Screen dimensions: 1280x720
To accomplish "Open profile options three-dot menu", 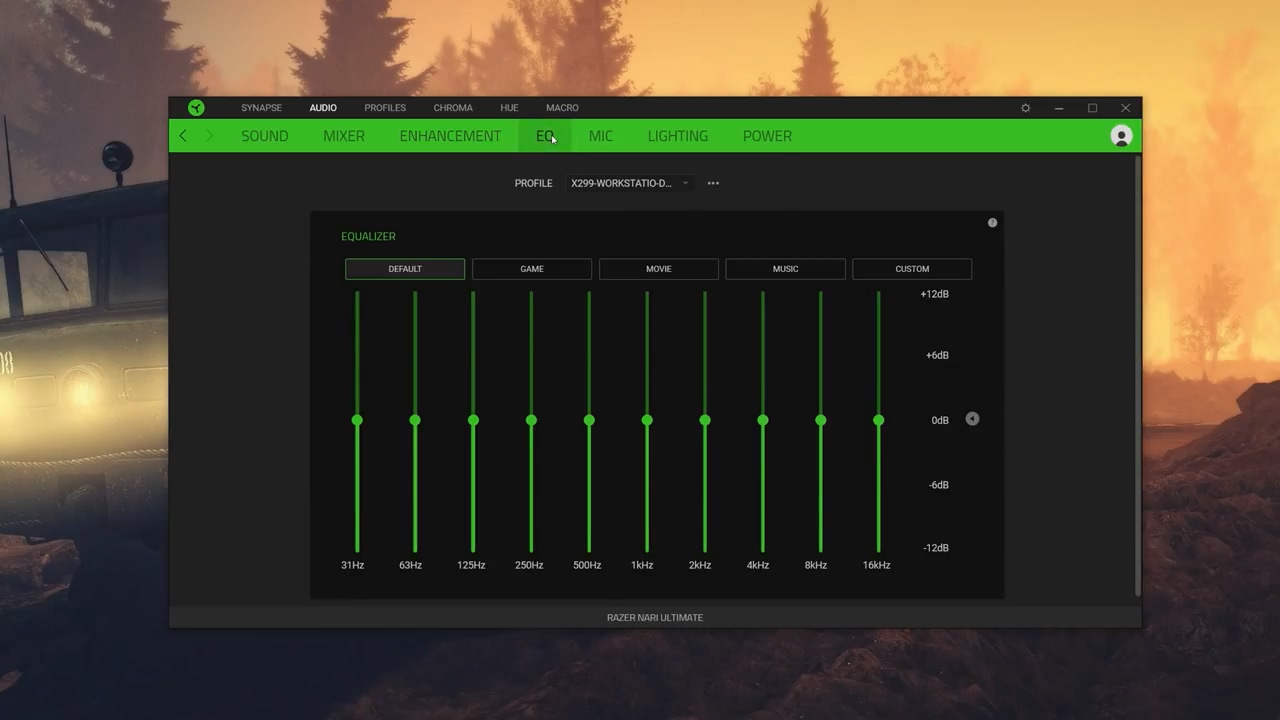I will 713,183.
